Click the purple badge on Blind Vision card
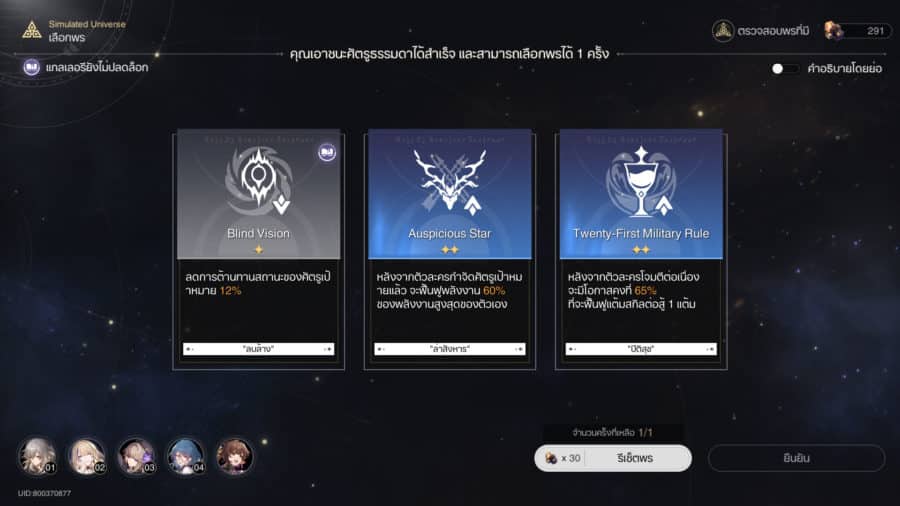 (327, 152)
